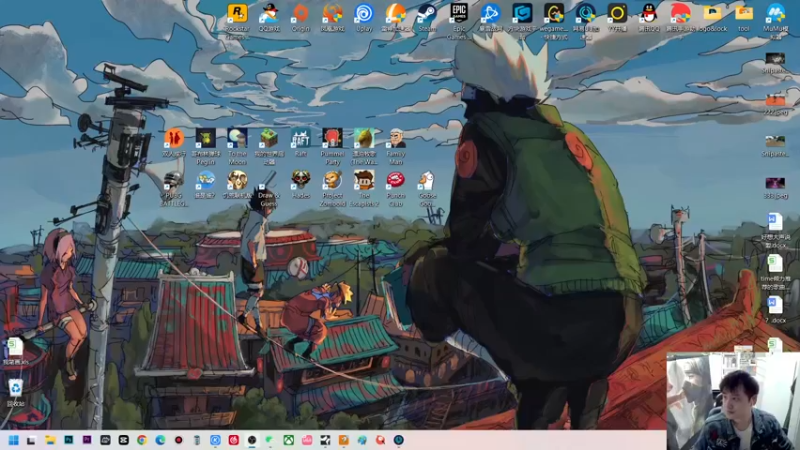The width and height of the screenshot is (800, 450).
Task: Open File Explorer from taskbar
Action: [x=50, y=440]
